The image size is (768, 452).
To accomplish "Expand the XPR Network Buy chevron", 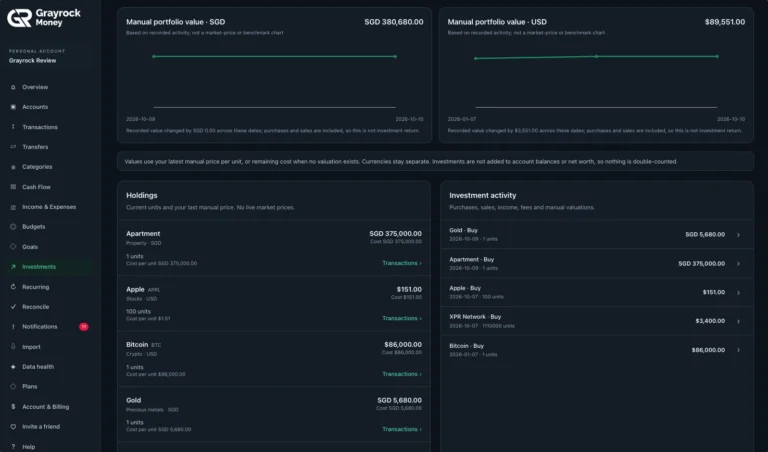I will click(x=738, y=321).
